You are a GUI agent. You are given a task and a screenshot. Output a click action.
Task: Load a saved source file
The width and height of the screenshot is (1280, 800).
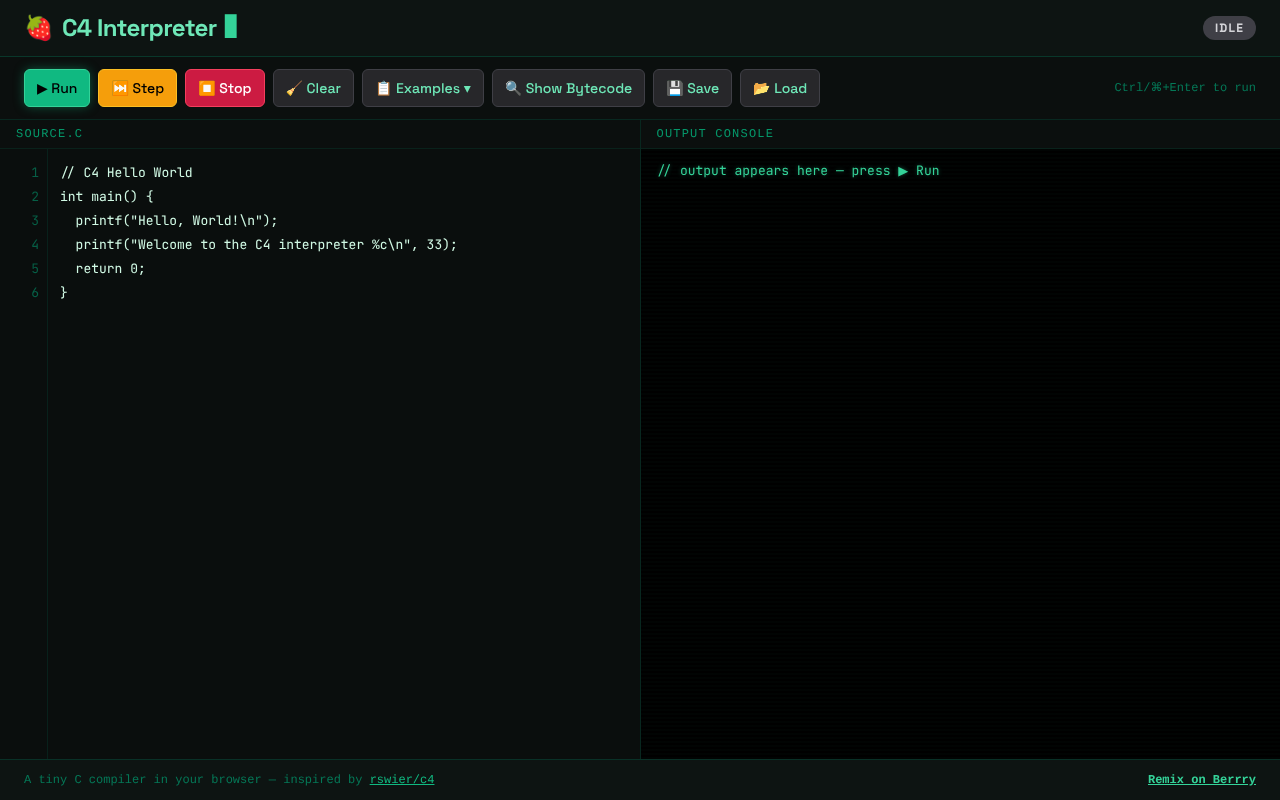pos(780,88)
